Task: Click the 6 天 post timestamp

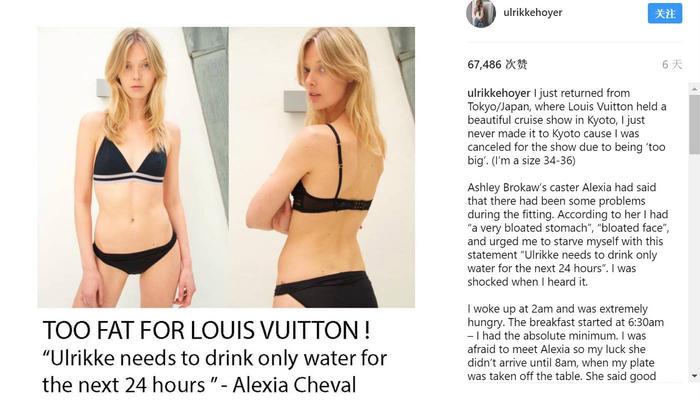Action: point(672,64)
